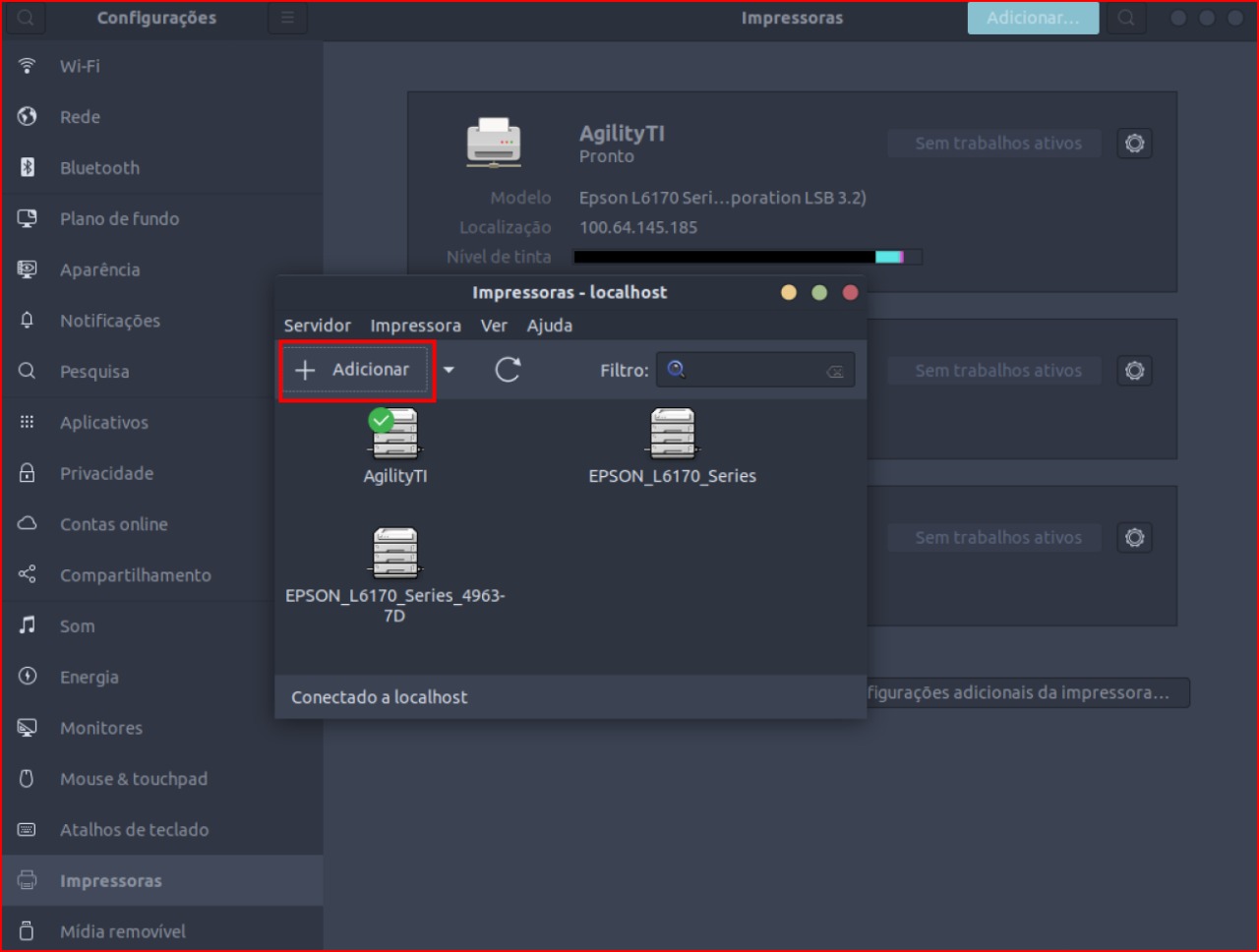
Task: Go to Wi-Fi settings in sidebar
Action: [80, 66]
